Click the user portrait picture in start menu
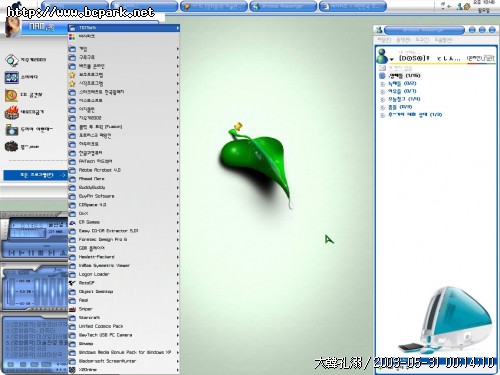Screen dimensions: 500x375 (12, 27)
